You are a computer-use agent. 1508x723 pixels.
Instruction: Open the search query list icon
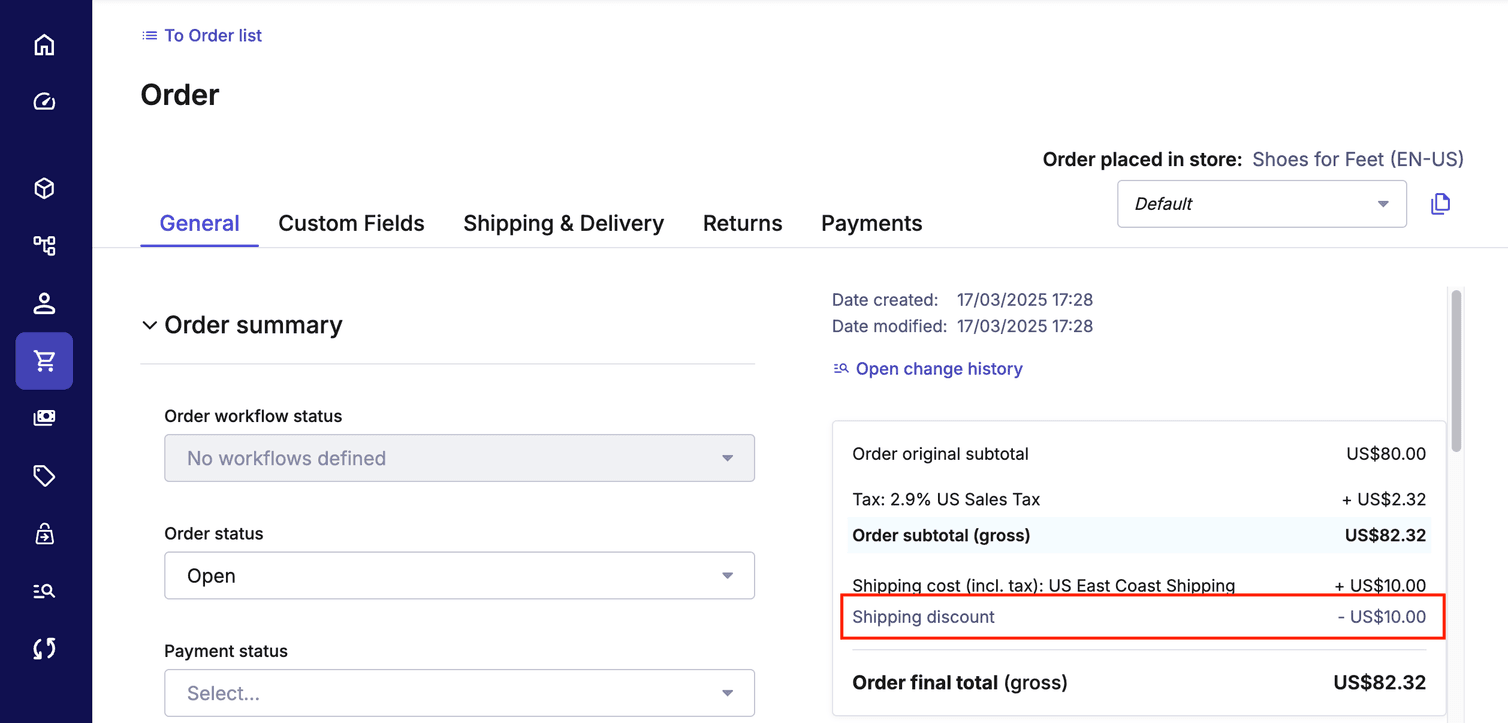tap(44, 590)
